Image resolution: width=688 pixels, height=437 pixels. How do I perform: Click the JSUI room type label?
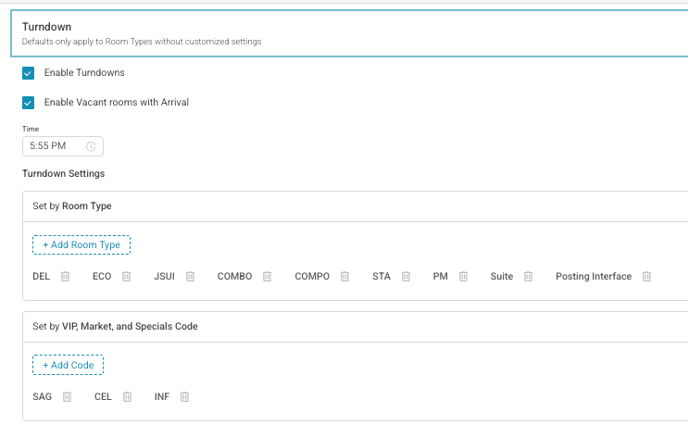pos(164,277)
